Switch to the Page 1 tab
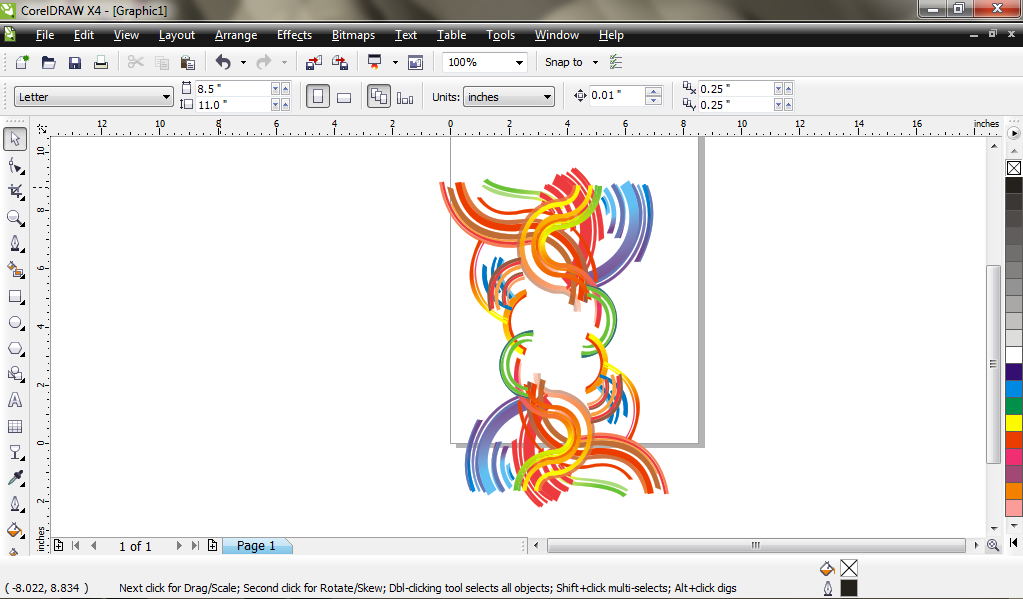The image size is (1023, 599). (256, 545)
